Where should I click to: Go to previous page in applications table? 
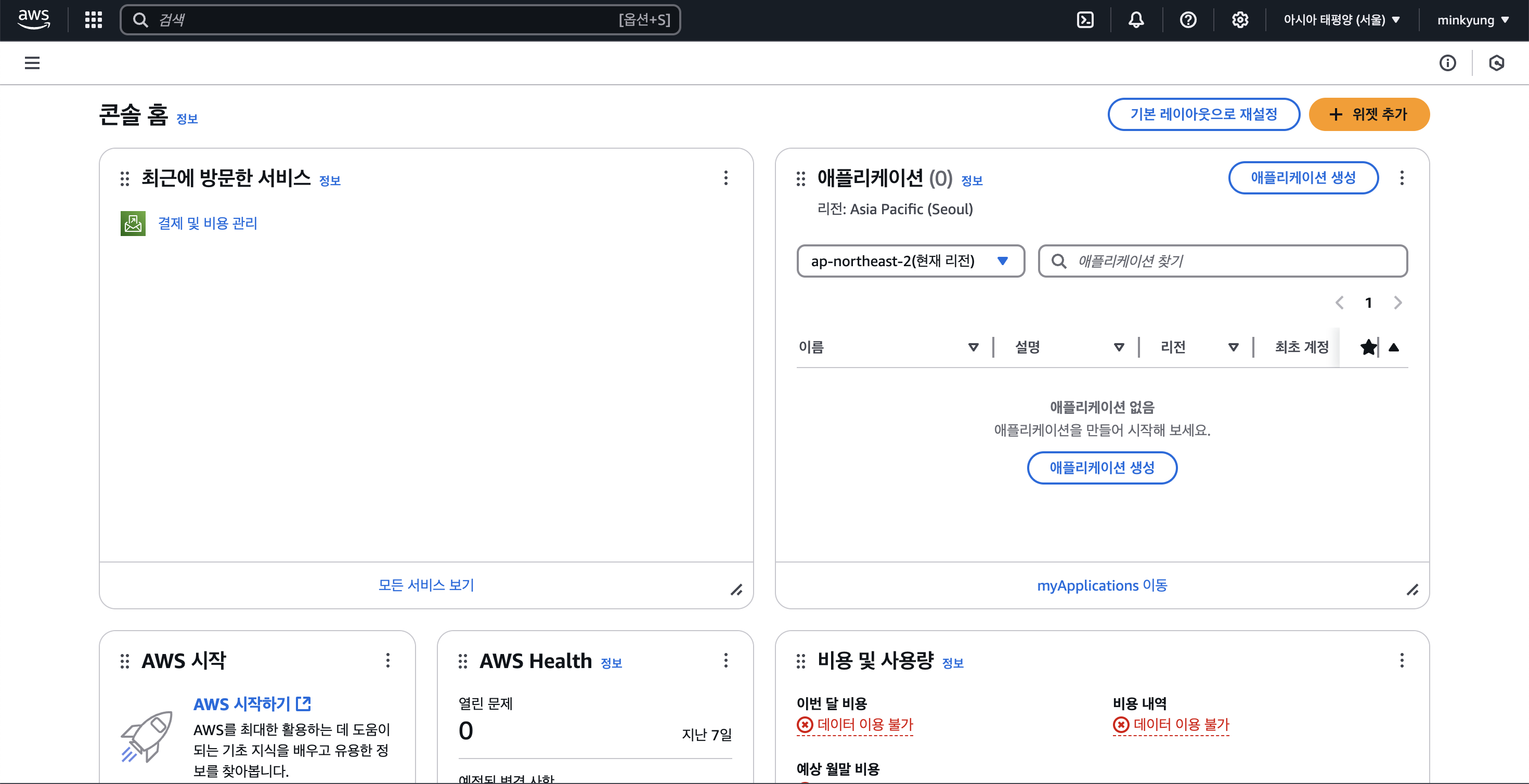click(x=1340, y=303)
